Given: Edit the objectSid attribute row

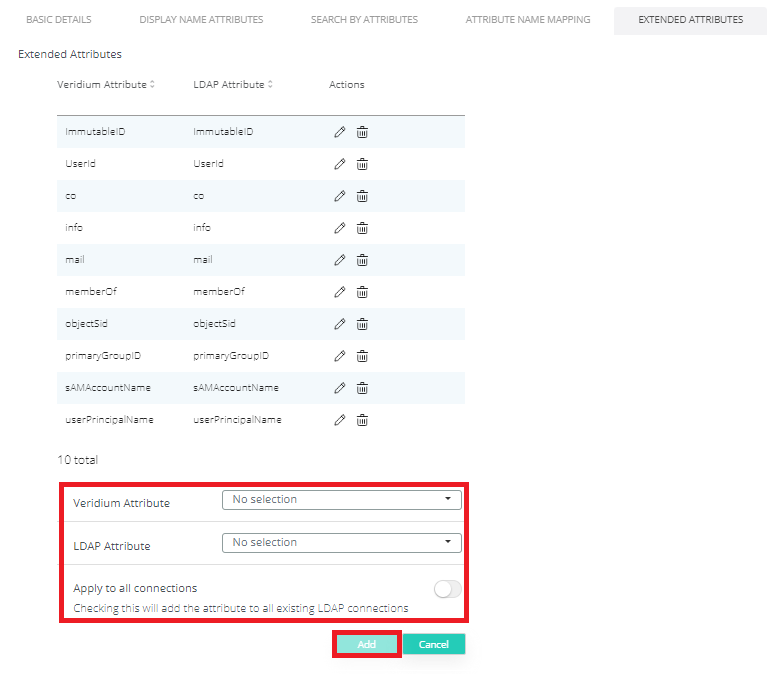Looking at the screenshot, I should pyautogui.click(x=340, y=324).
